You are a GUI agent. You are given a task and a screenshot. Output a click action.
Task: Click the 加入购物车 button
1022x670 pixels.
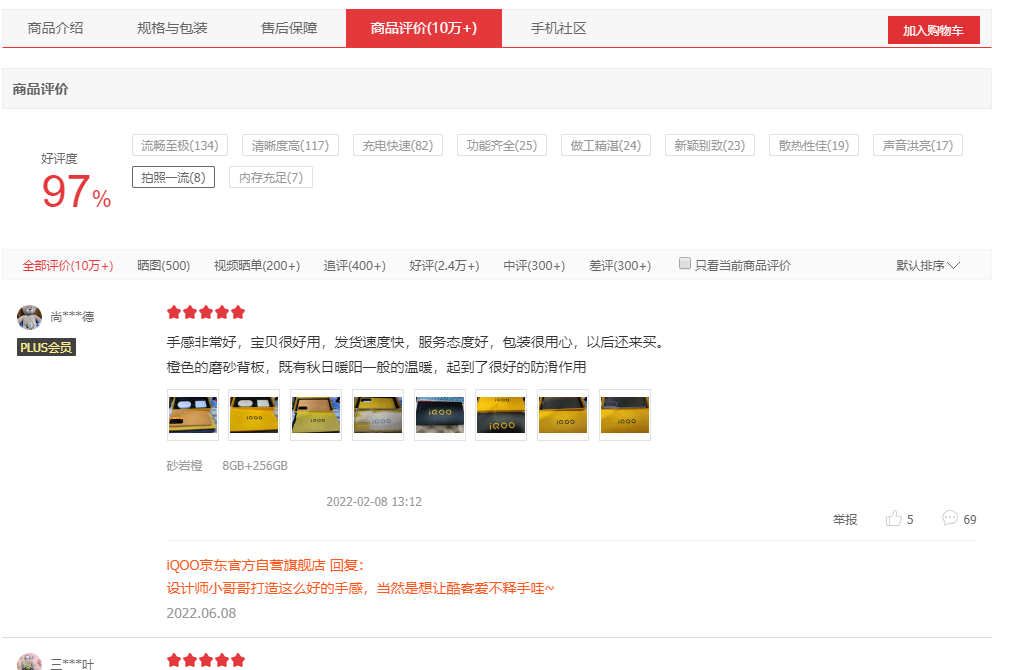pyautogui.click(x=933, y=29)
